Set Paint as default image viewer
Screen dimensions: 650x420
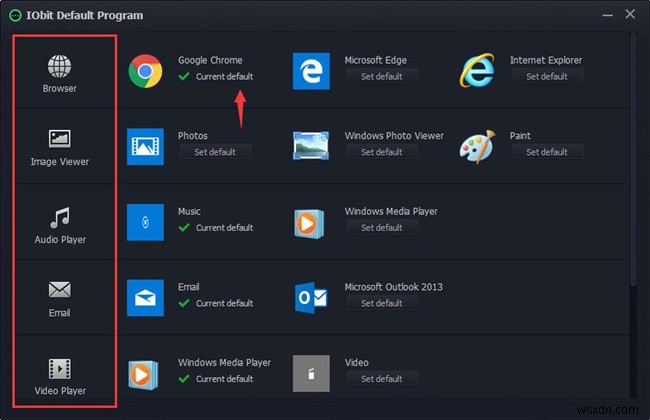(547, 152)
